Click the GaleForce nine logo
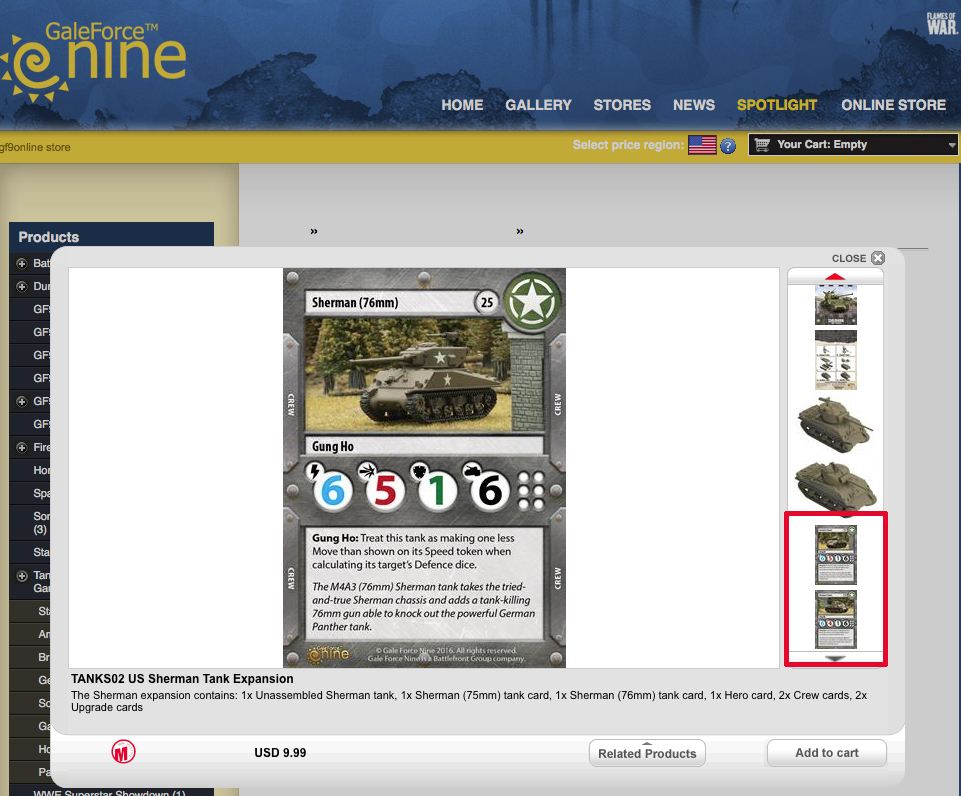Image resolution: width=961 pixels, height=796 pixels. click(x=94, y=61)
